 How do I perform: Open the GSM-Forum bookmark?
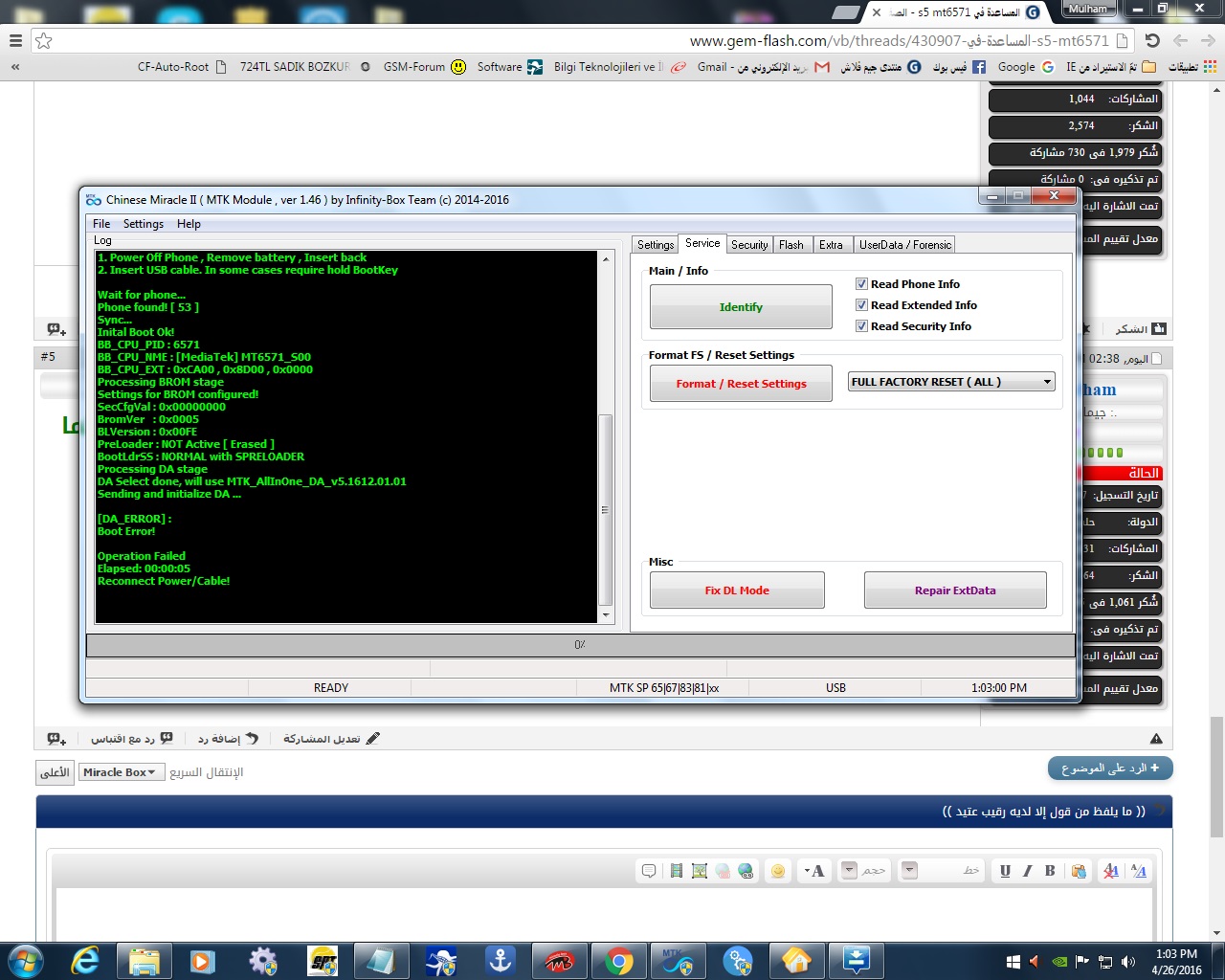point(425,67)
